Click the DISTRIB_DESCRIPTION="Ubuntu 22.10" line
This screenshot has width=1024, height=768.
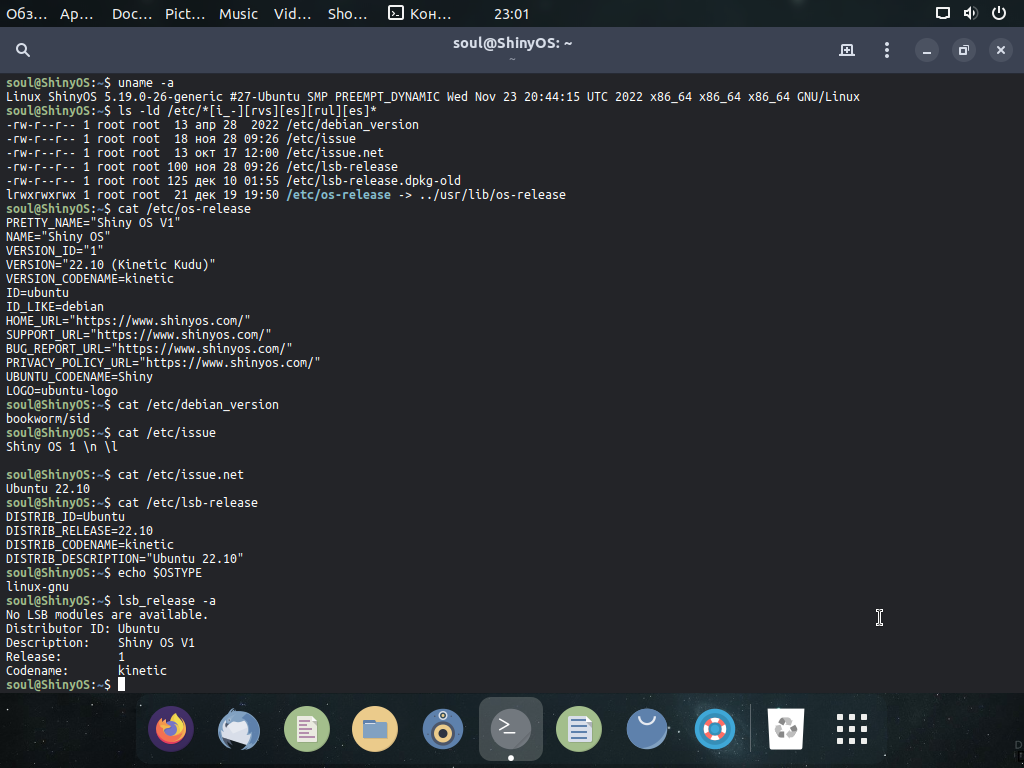pos(125,558)
